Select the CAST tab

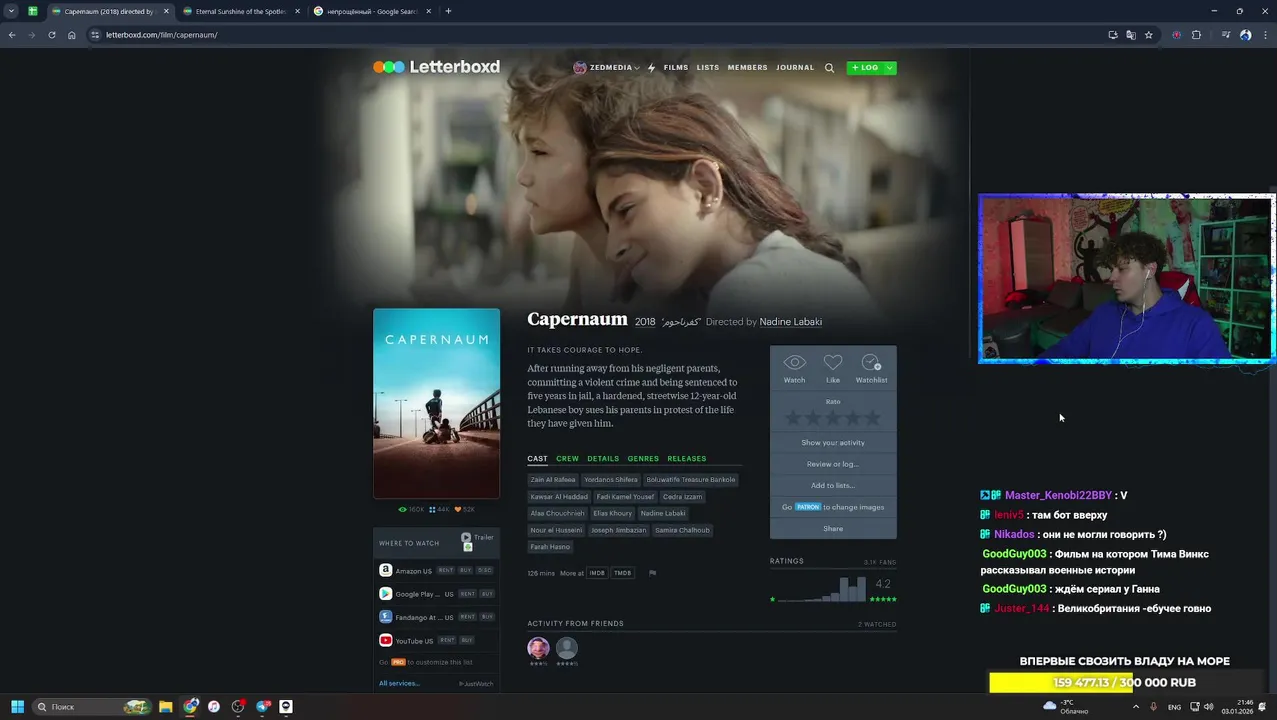pos(537,459)
